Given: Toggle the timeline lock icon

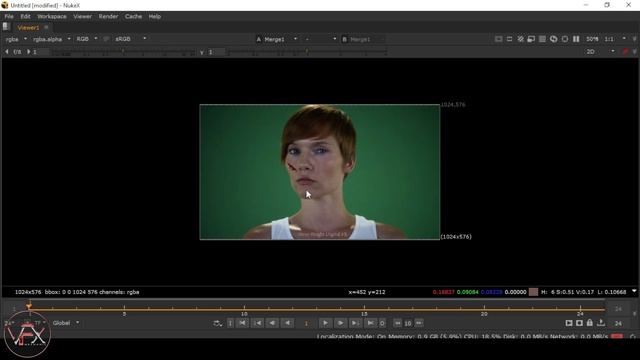Looking at the screenshot, I should pyautogui.click(x=589, y=323).
